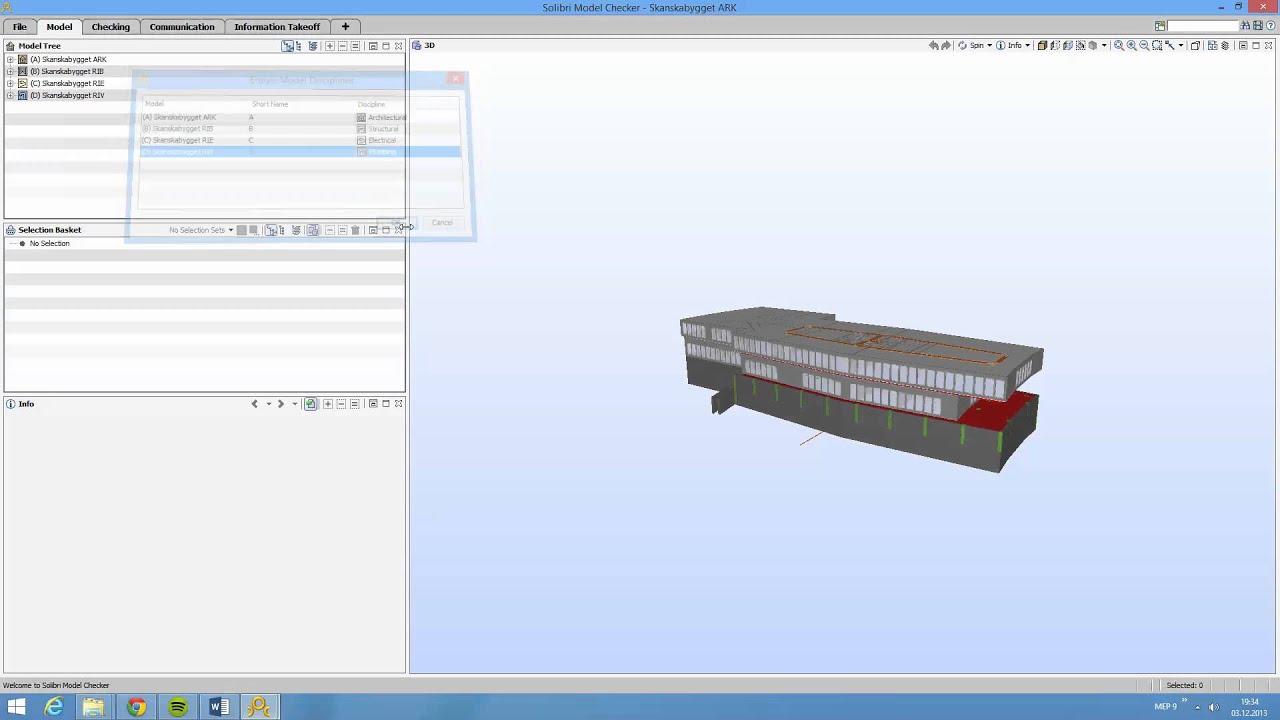
Task: Select (A) Skanskabygget ARK in Model Tree
Action: point(67,59)
